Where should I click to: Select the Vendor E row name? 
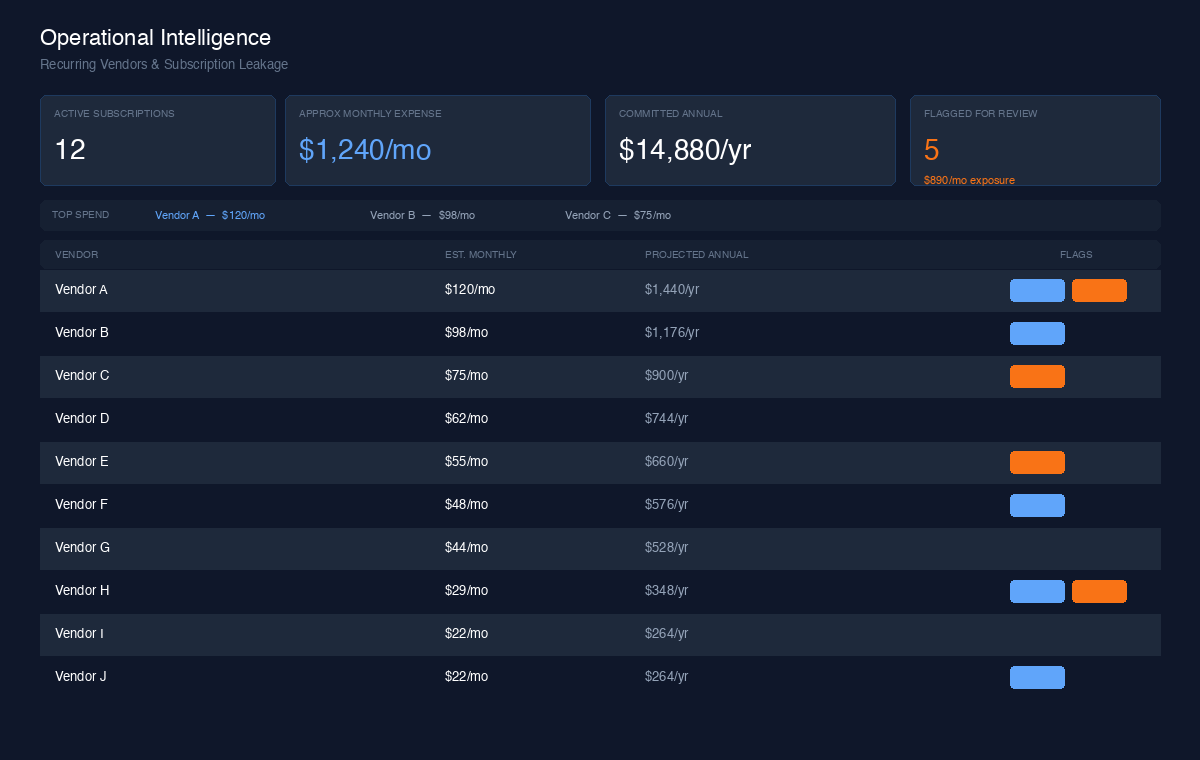[82, 462]
